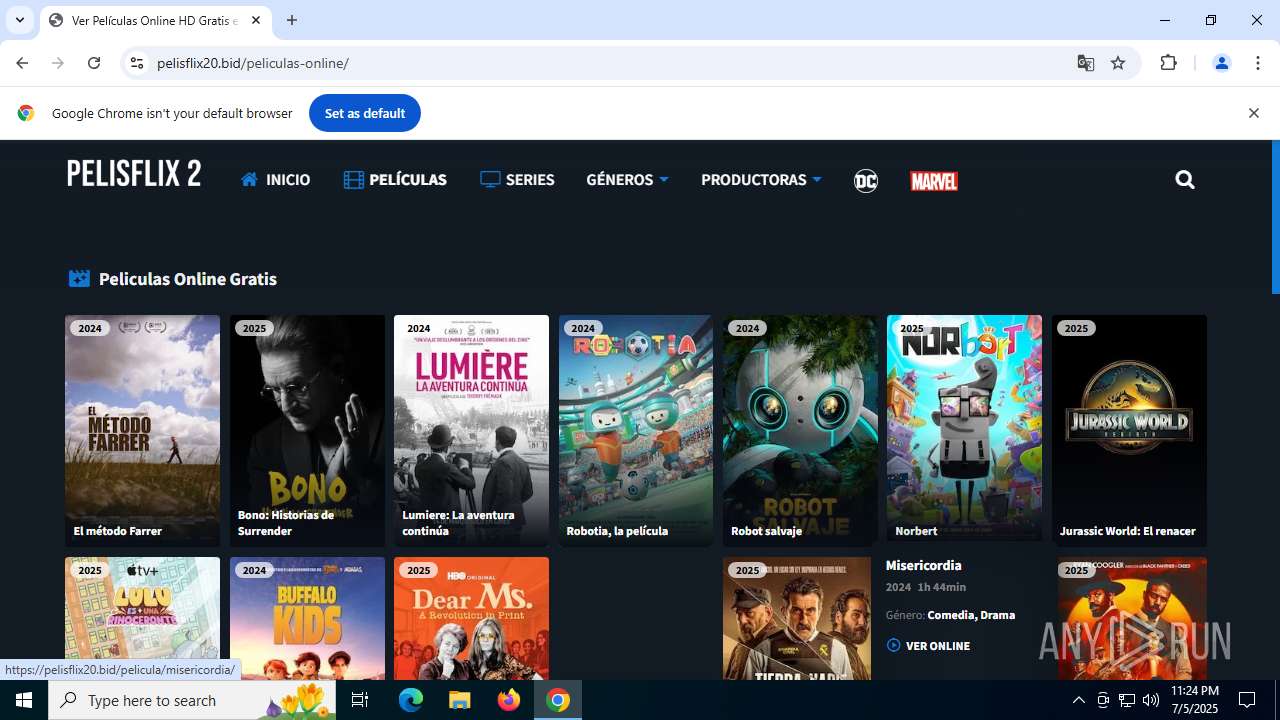Viewport: 1280px width, 720px height.
Task: Open the Chrome extensions puzzle icon
Action: [1168, 63]
